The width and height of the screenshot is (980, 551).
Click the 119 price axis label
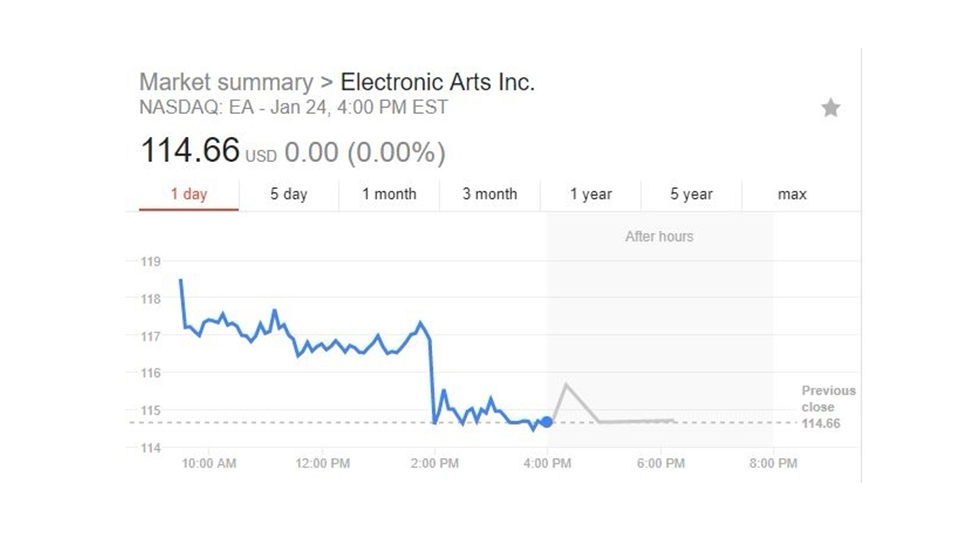pyautogui.click(x=151, y=262)
